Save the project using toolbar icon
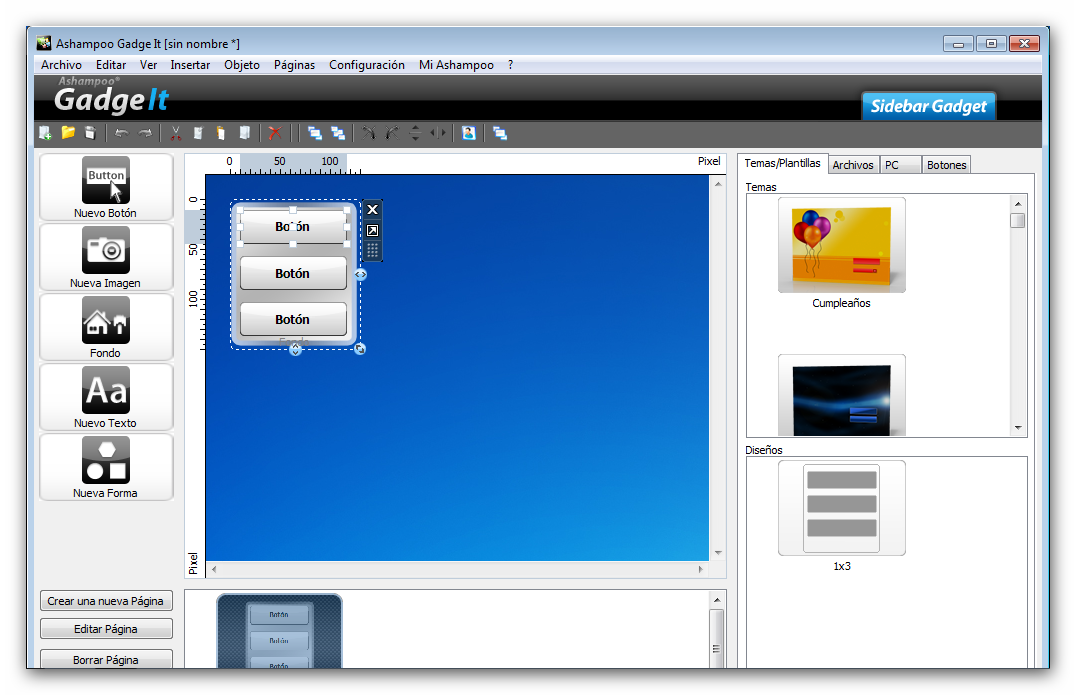 (x=90, y=132)
